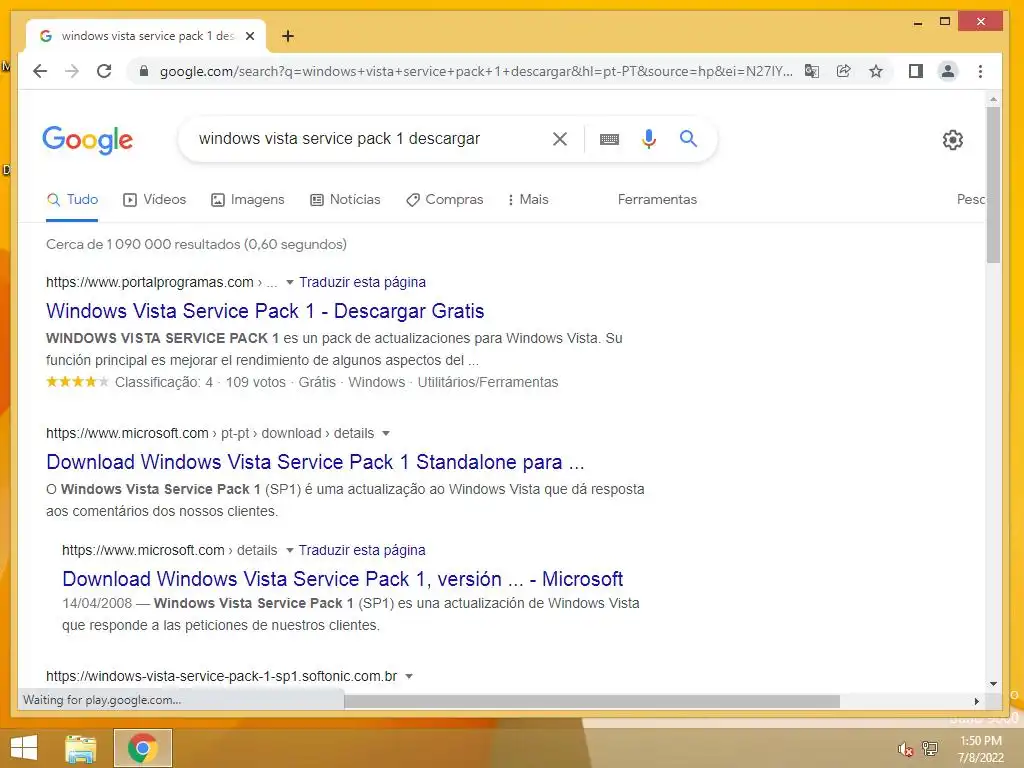Viewport: 1024px width, 768px height.
Task: Open the Mais filters menu
Action: 528,199
